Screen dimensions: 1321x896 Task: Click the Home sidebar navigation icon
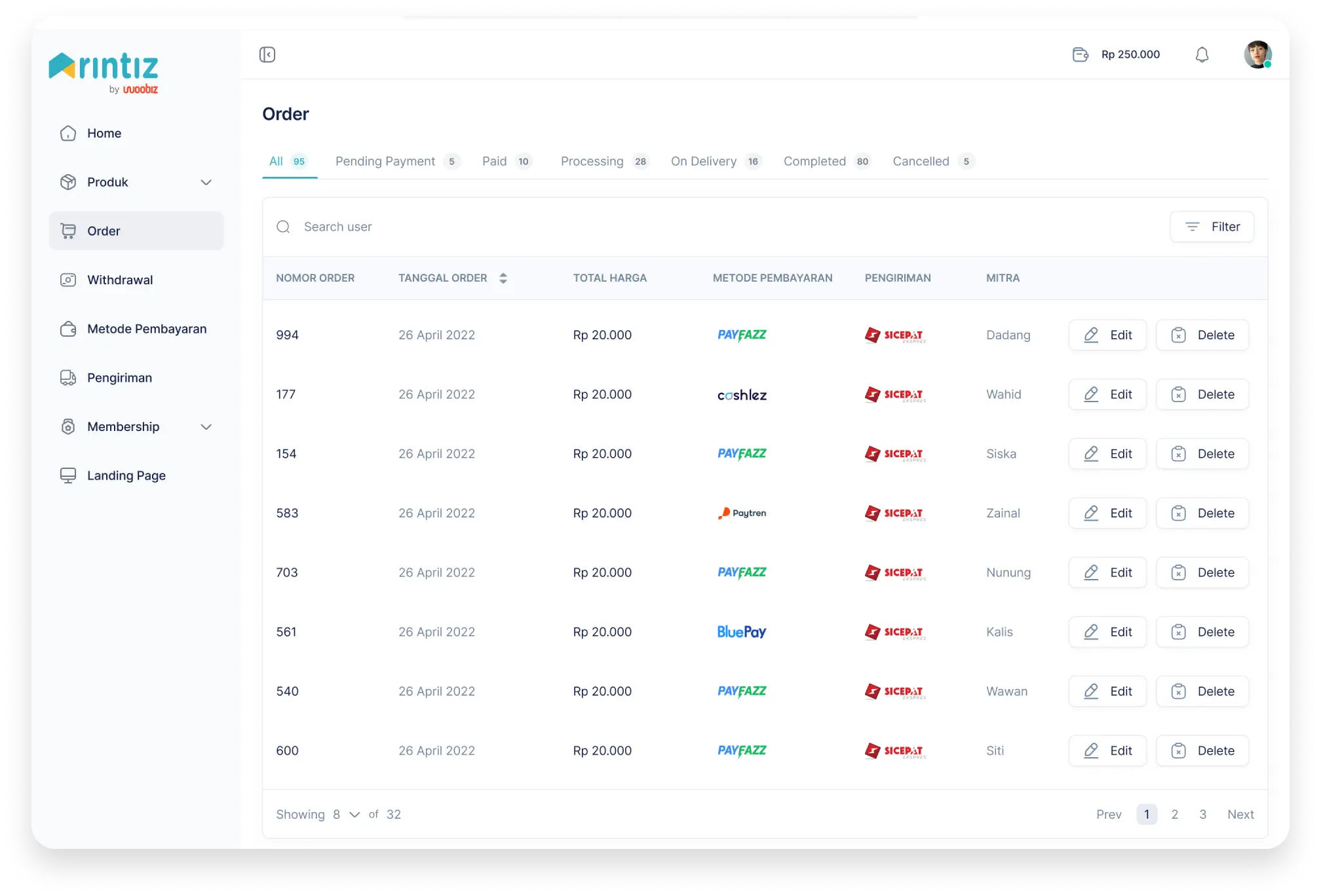[68, 133]
